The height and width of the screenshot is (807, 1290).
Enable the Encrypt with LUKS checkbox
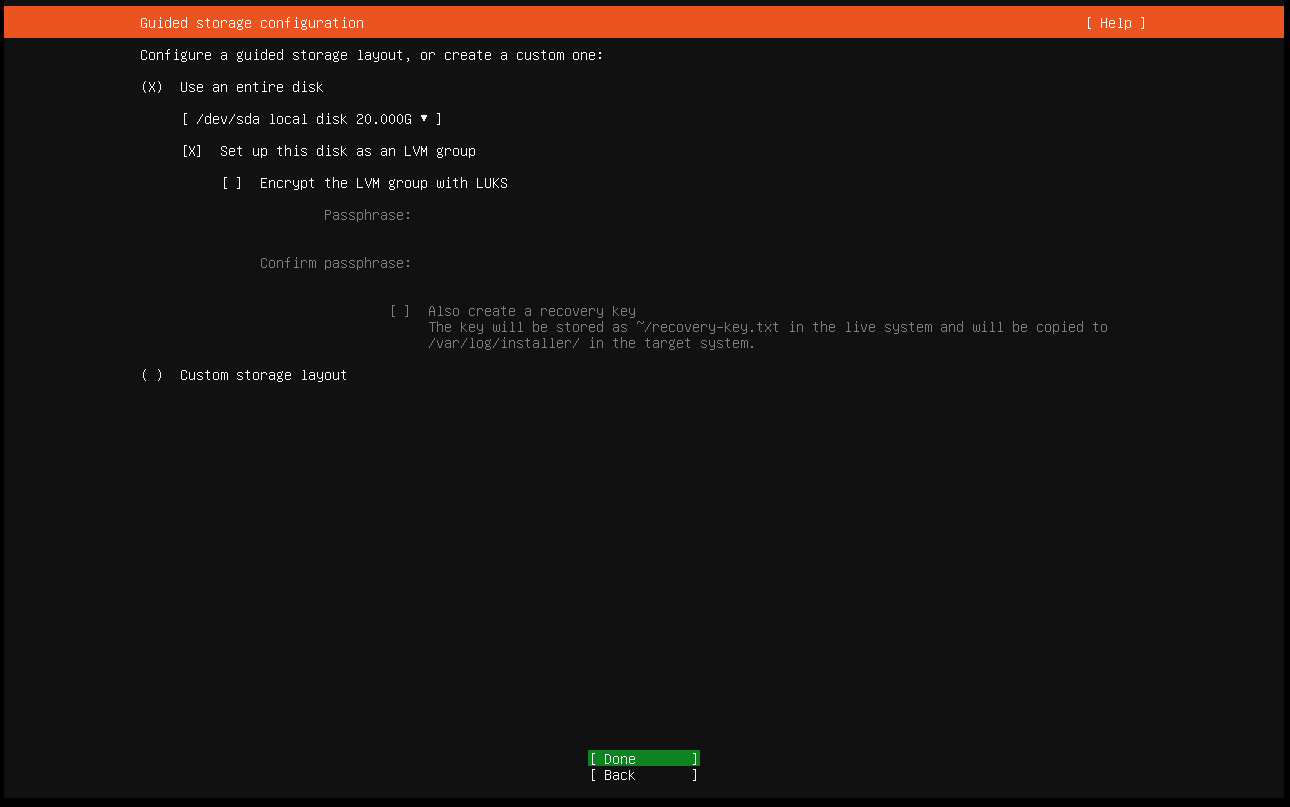[x=232, y=183]
